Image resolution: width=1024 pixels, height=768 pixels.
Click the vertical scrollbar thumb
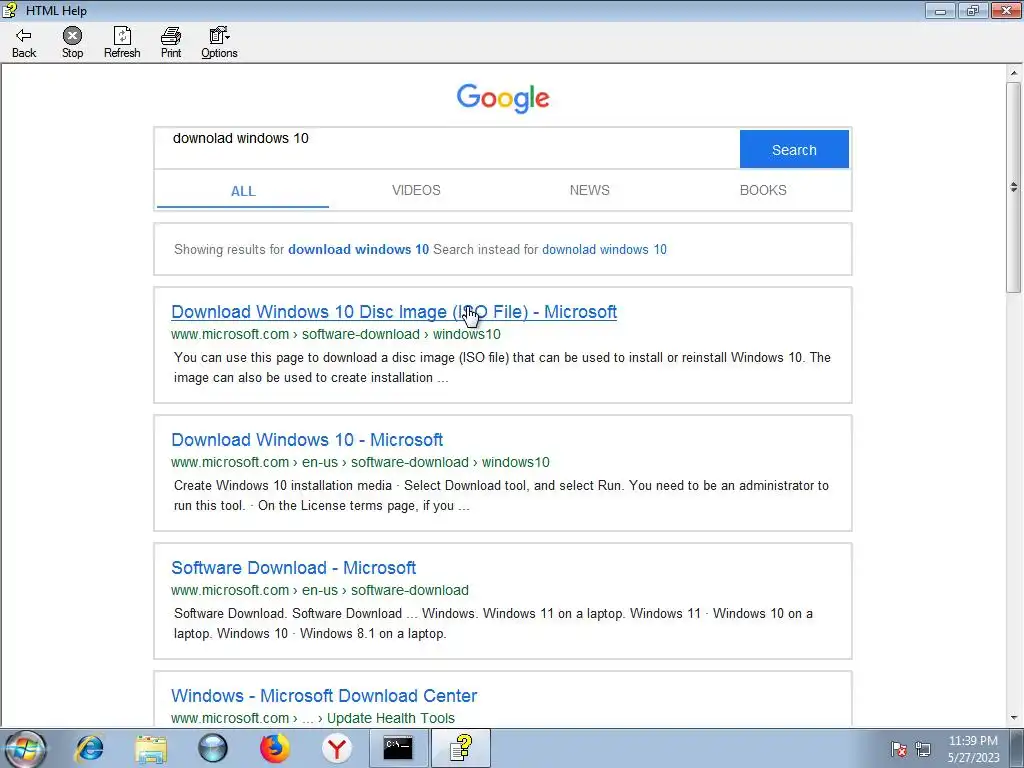click(x=1014, y=187)
